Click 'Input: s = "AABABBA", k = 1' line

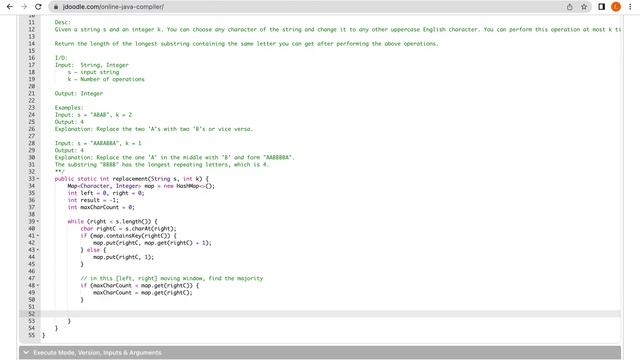pyautogui.click(x=98, y=143)
